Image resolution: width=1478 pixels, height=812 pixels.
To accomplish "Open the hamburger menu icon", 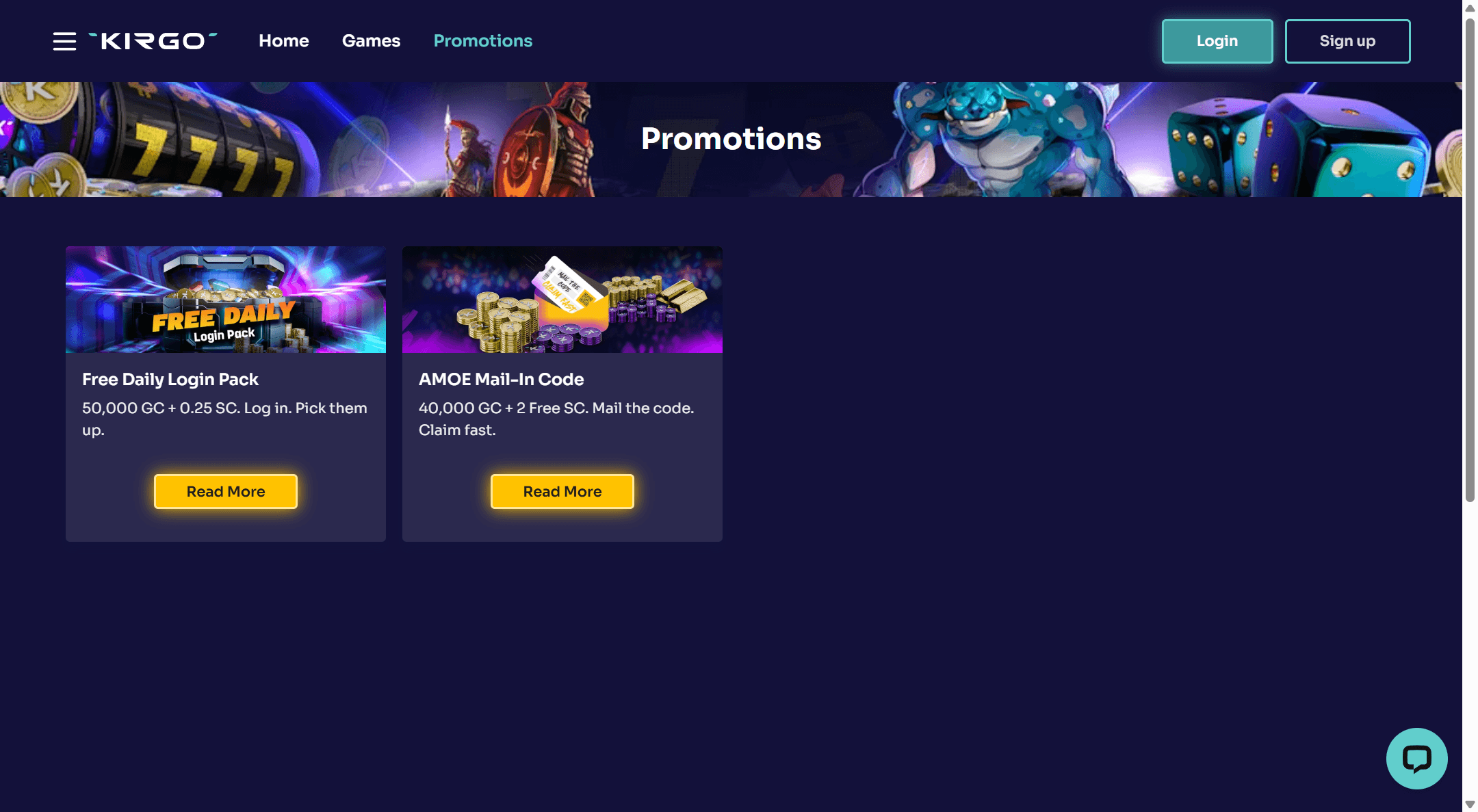I will coord(64,41).
